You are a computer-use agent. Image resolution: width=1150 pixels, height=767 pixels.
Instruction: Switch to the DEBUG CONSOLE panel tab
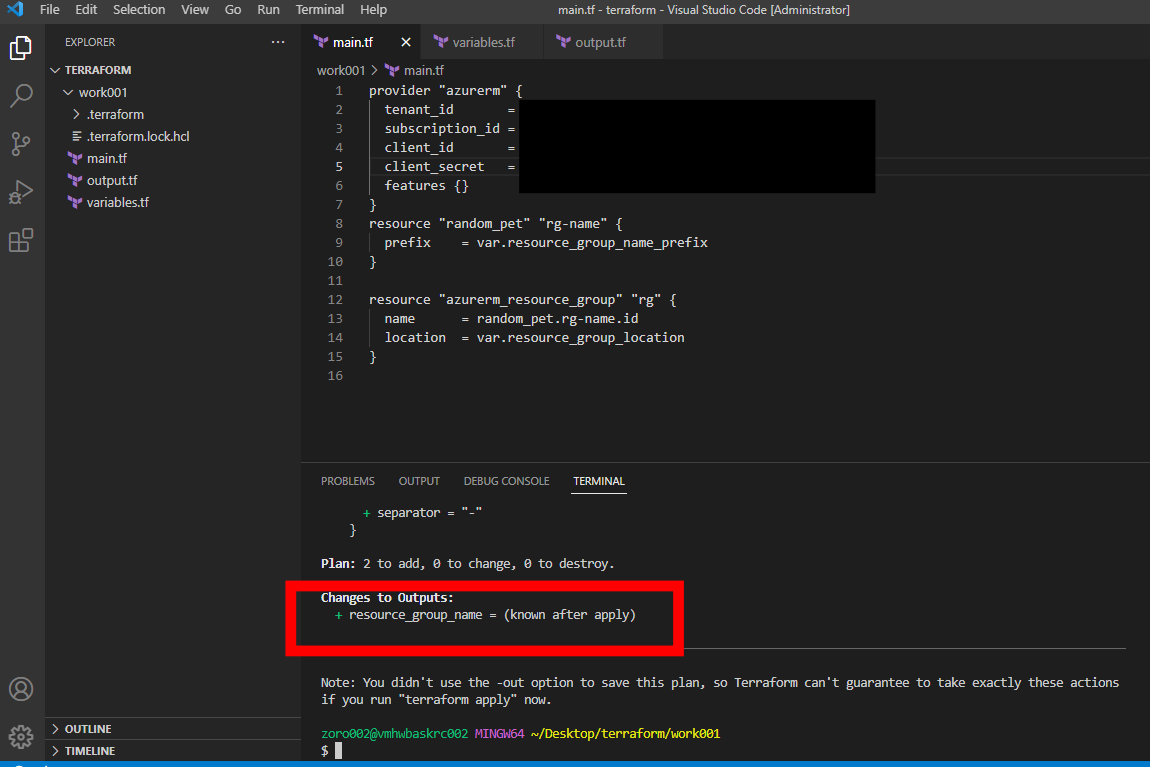(x=506, y=481)
